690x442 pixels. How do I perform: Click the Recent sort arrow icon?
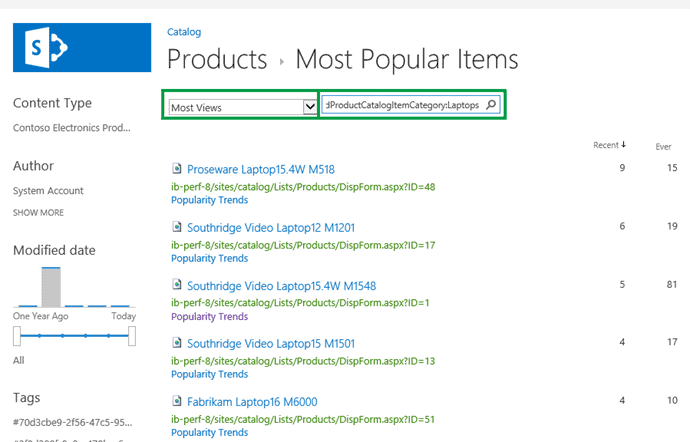624,144
